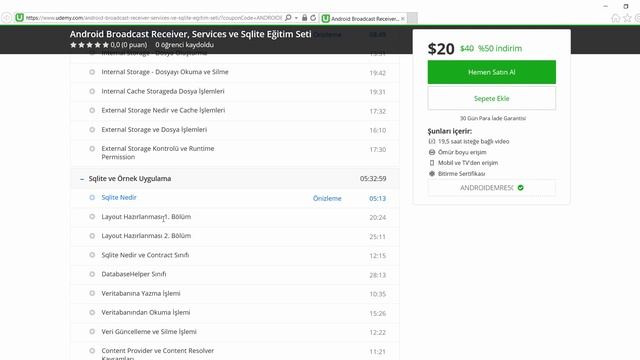Minimize the browser window
This screenshot has height=360, width=640.
605,6
